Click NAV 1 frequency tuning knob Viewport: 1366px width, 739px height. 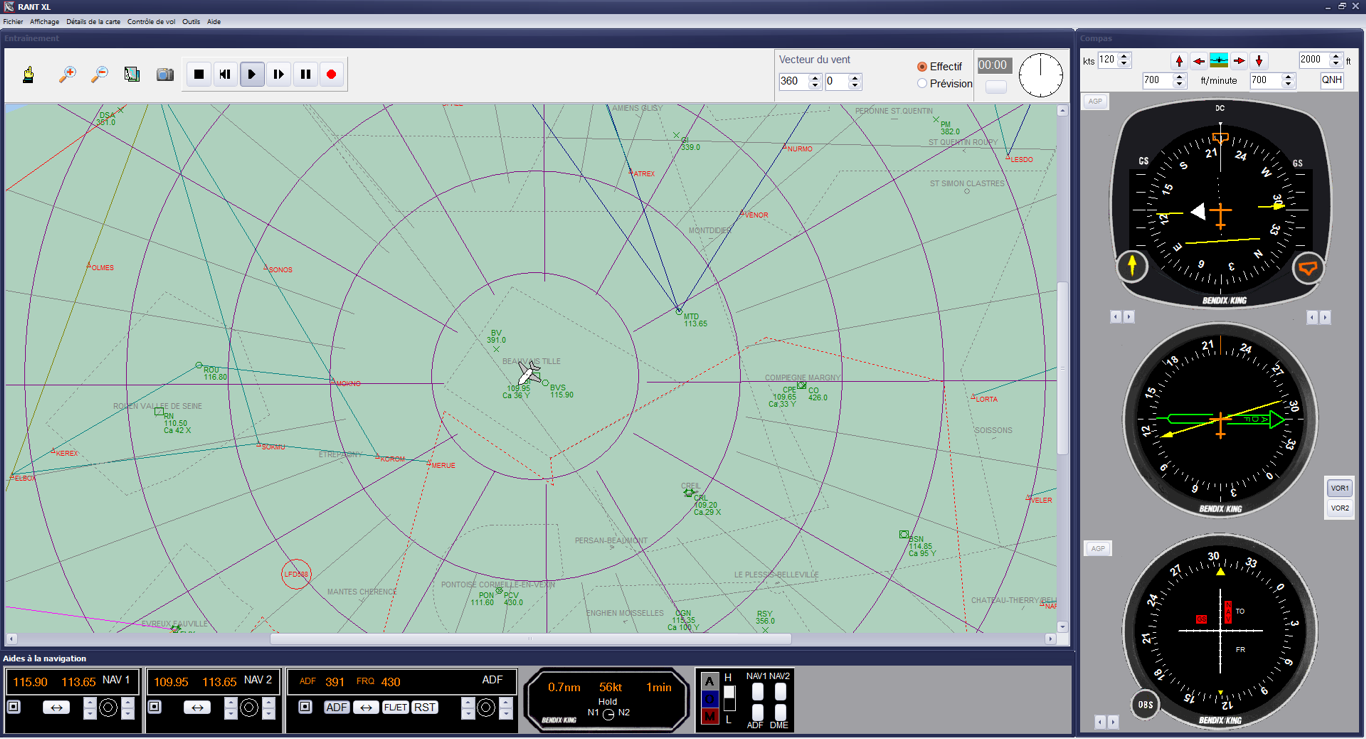click(x=109, y=708)
